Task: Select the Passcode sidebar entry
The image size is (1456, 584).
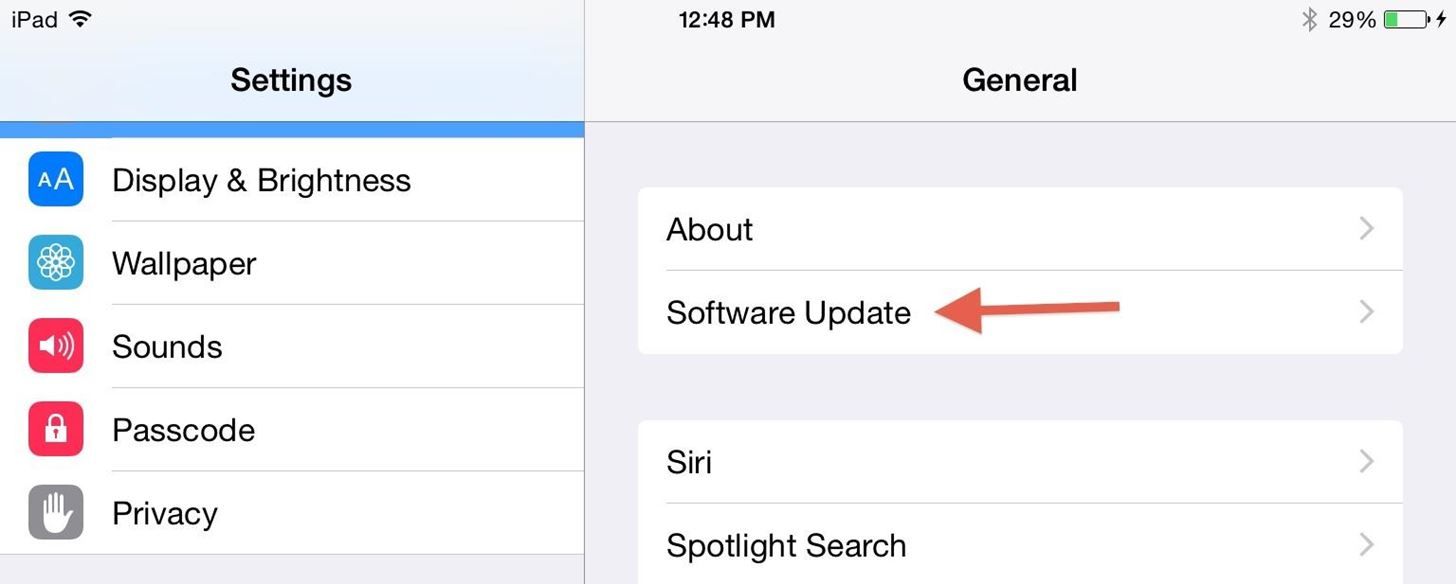Action: (x=183, y=429)
